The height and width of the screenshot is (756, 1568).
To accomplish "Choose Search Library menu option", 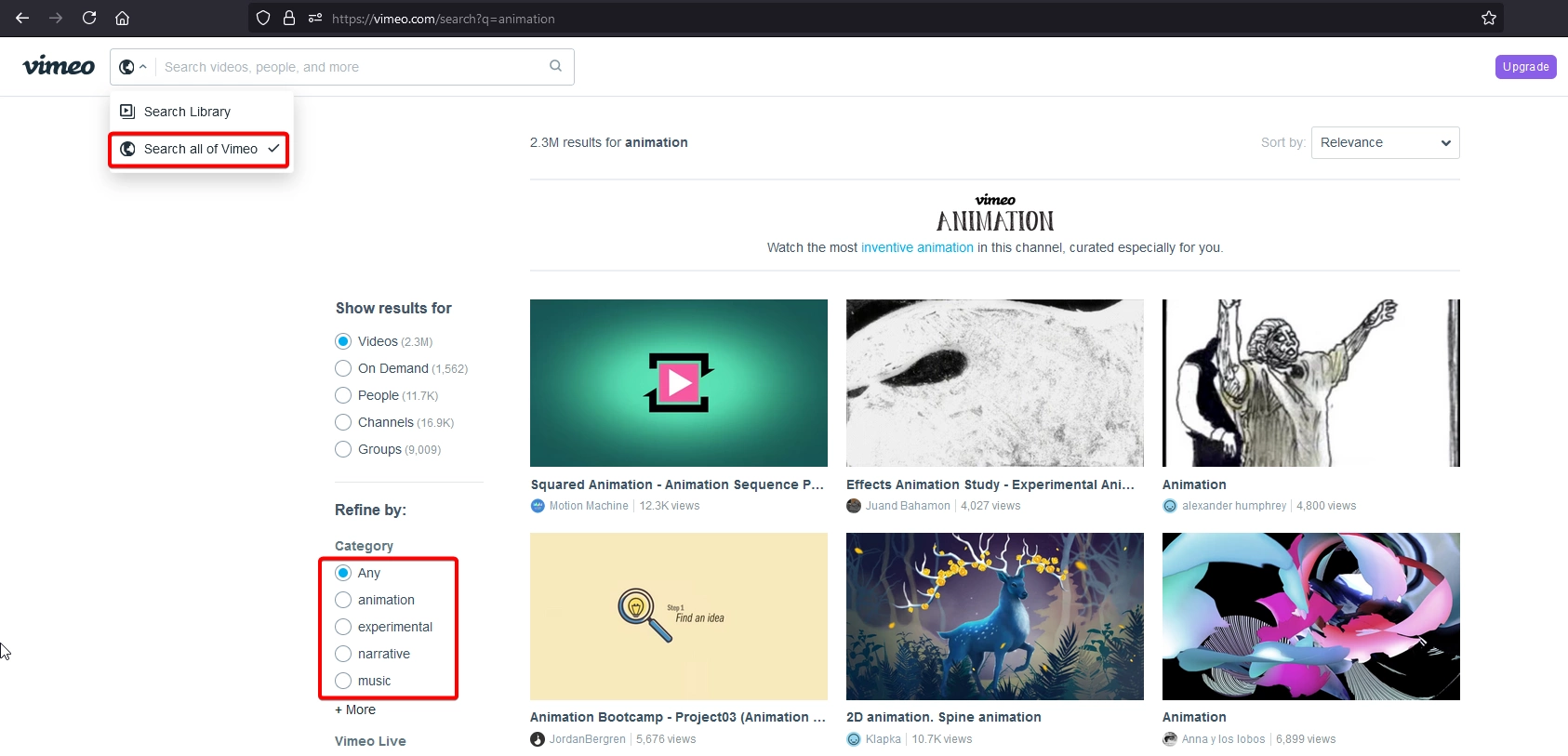I will tap(201, 112).
